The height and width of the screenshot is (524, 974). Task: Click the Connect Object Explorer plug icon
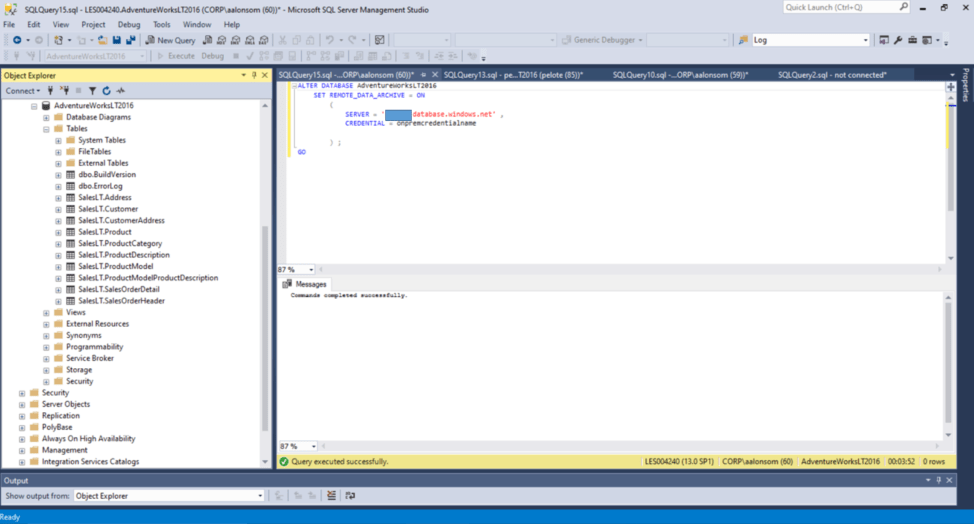[50, 91]
